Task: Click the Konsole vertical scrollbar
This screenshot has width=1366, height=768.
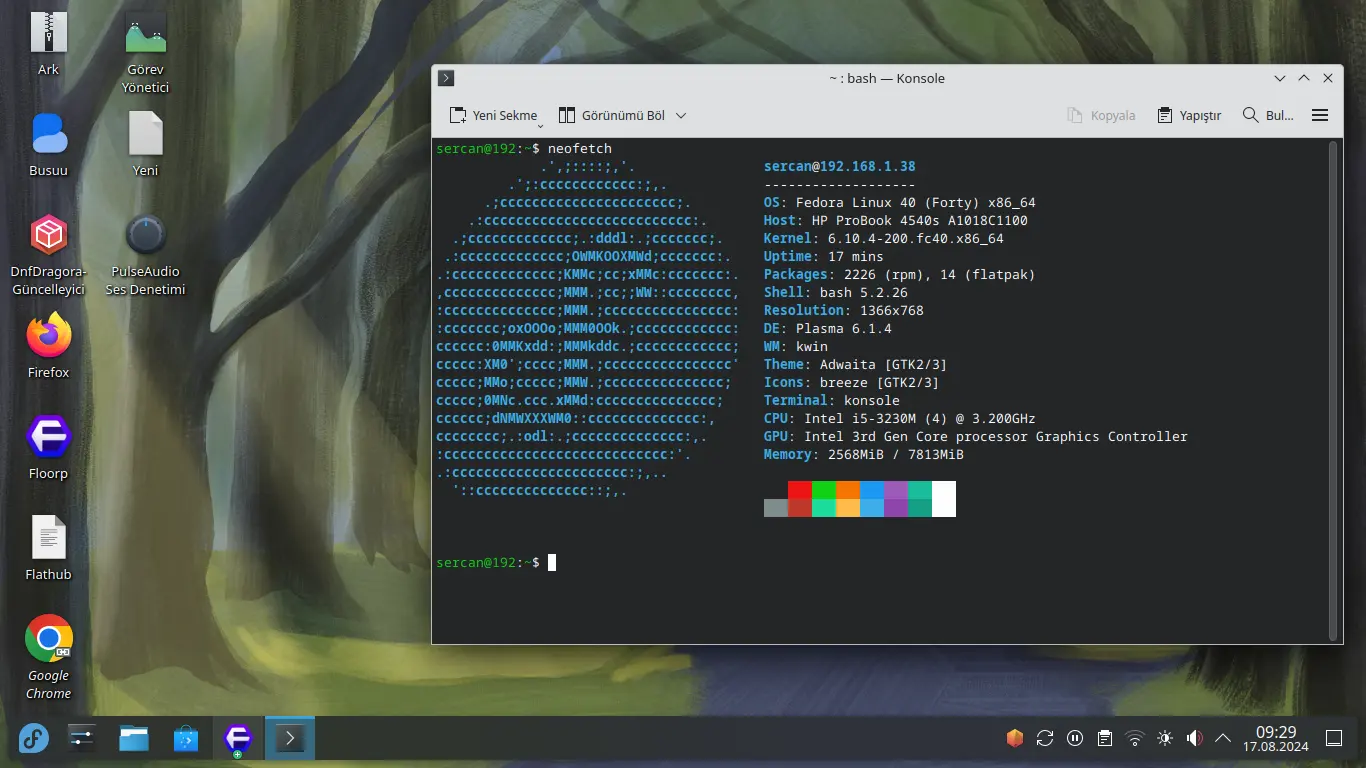Action: click(1334, 391)
